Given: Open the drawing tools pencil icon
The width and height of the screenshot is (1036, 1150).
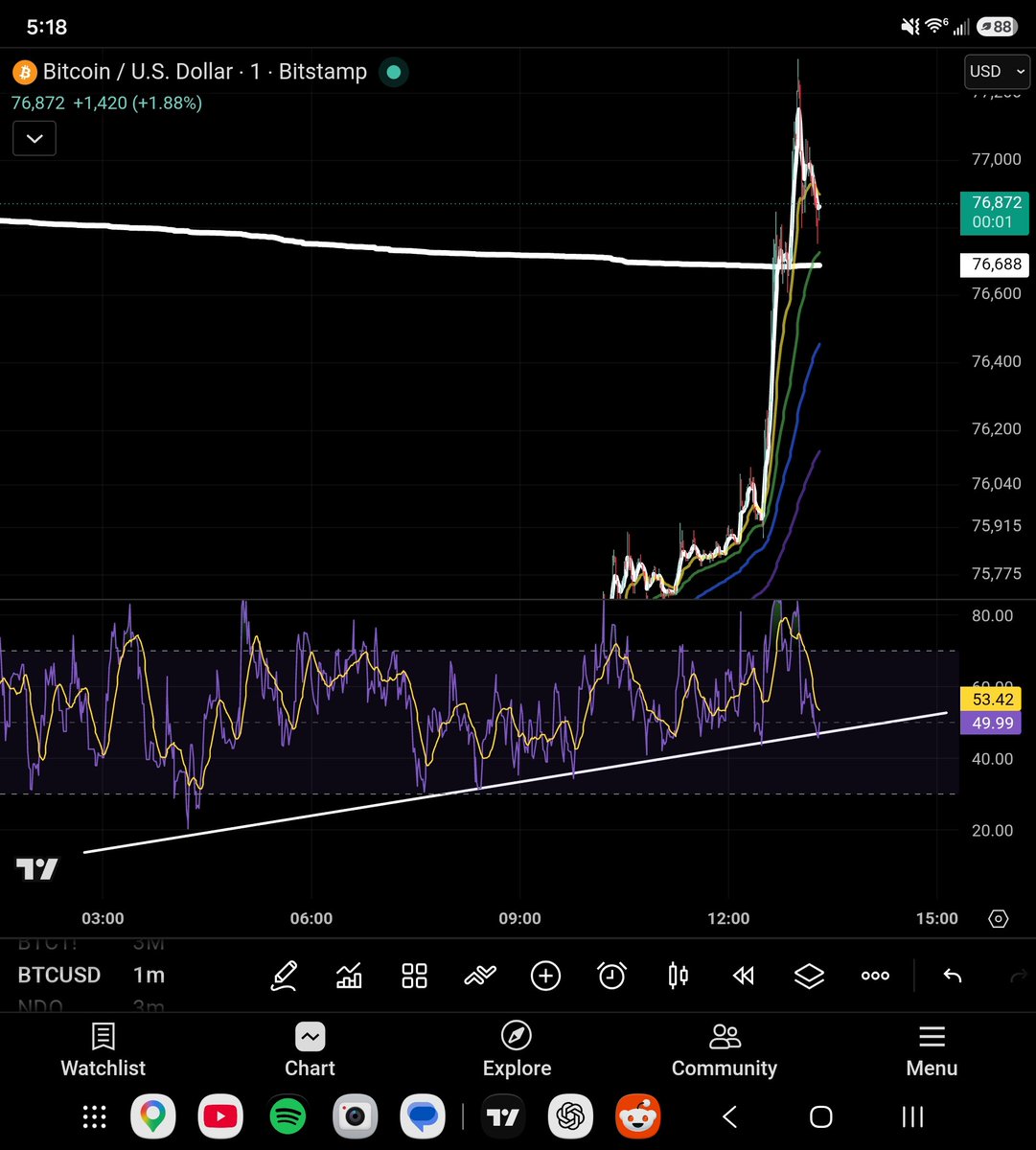Looking at the screenshot, I should (284, 976).
